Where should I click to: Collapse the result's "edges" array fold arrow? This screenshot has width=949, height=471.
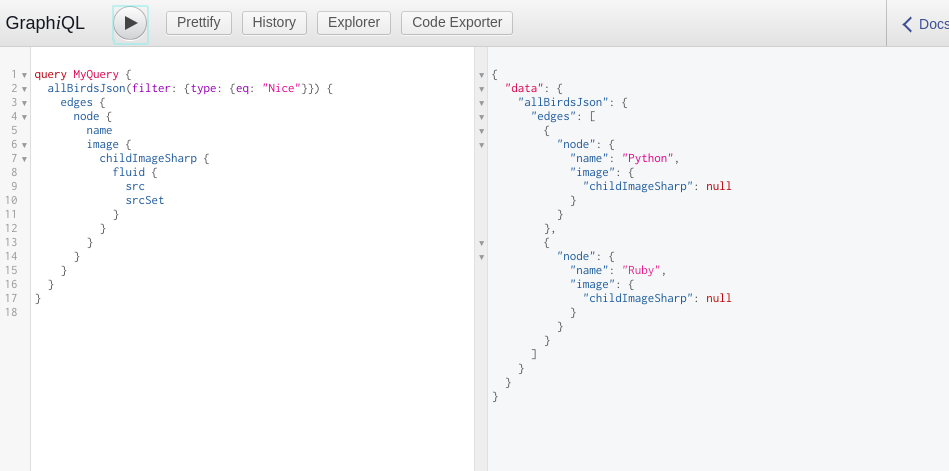coord(482,117)
